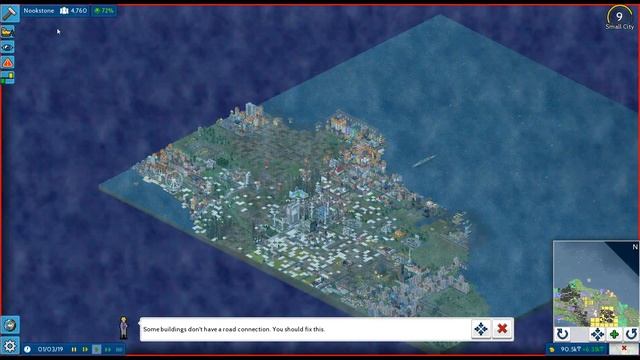Open the globe region view icon

pos(9,325)
